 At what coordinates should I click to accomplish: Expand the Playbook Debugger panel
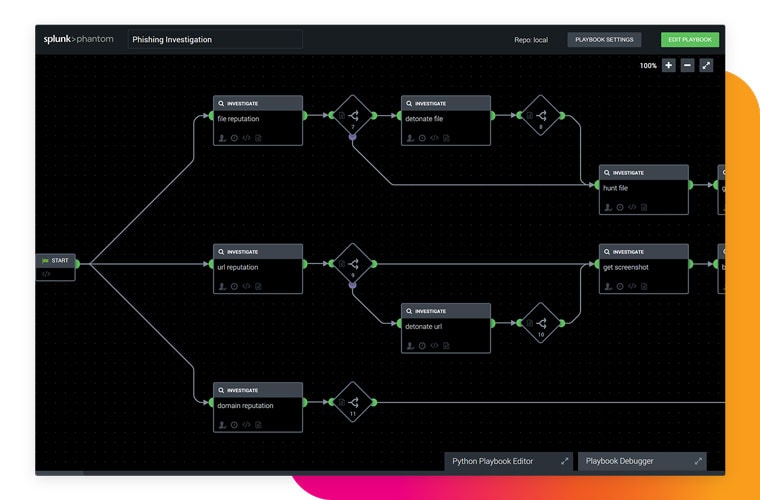pos(698,461)
